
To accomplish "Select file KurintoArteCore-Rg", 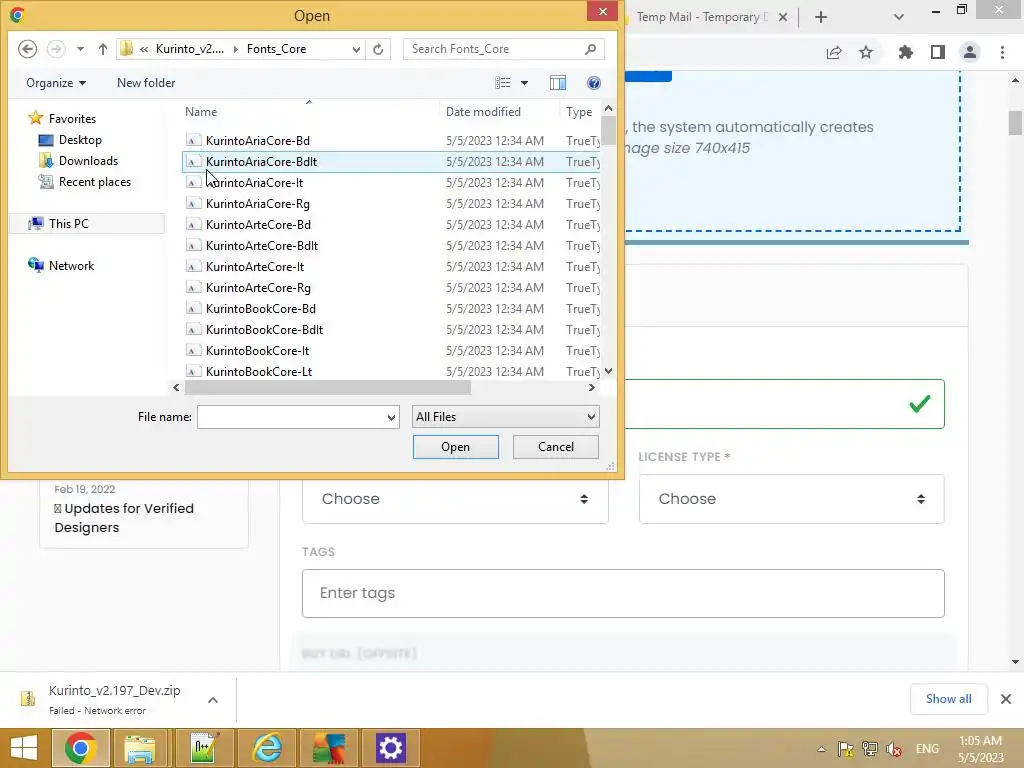I will click(x=391, y=287).
